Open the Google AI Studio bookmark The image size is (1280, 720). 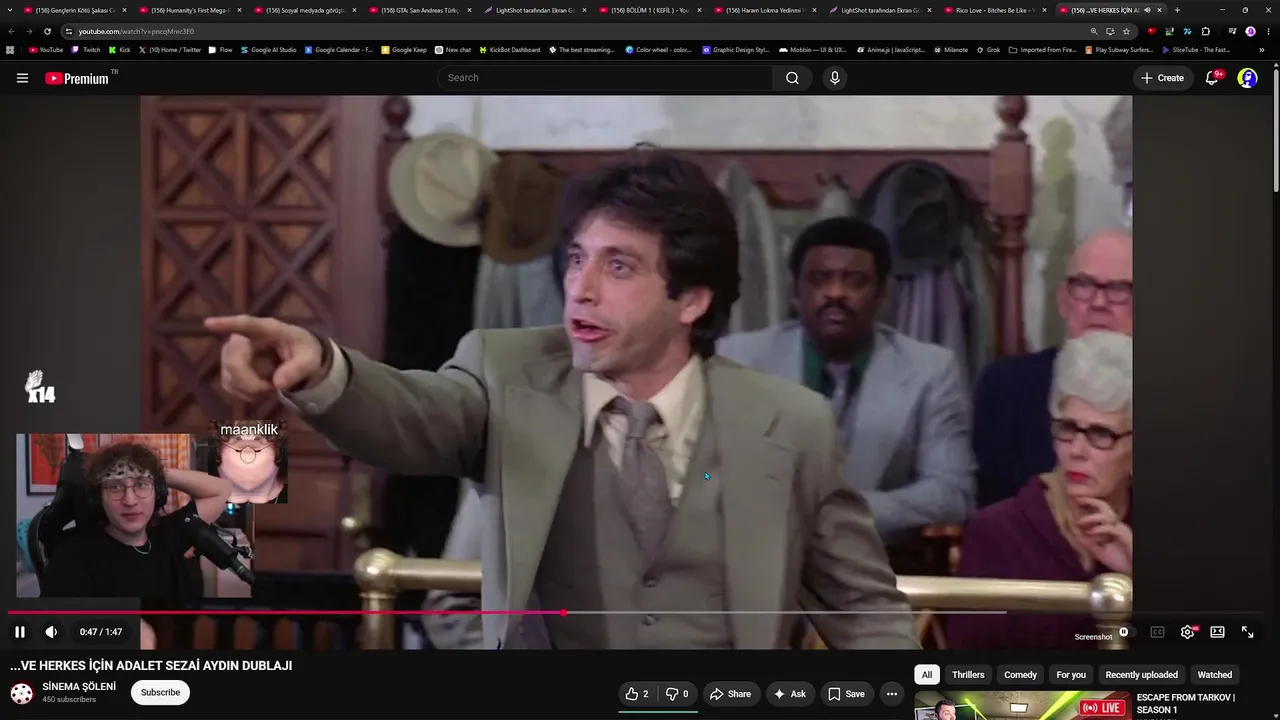click(x=267, y=49)
